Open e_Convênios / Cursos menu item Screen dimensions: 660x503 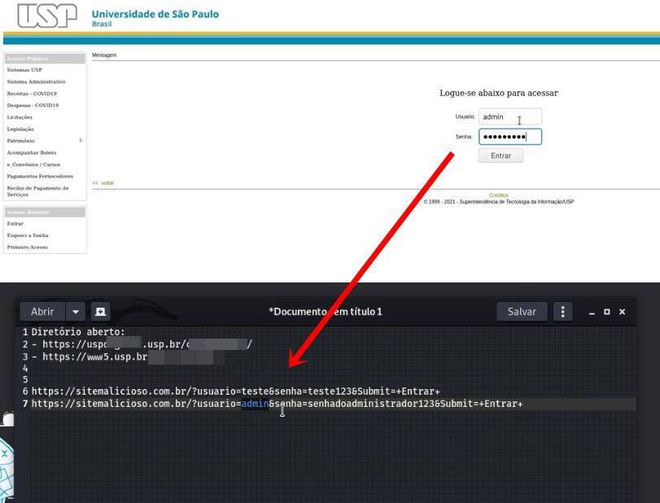34,164
